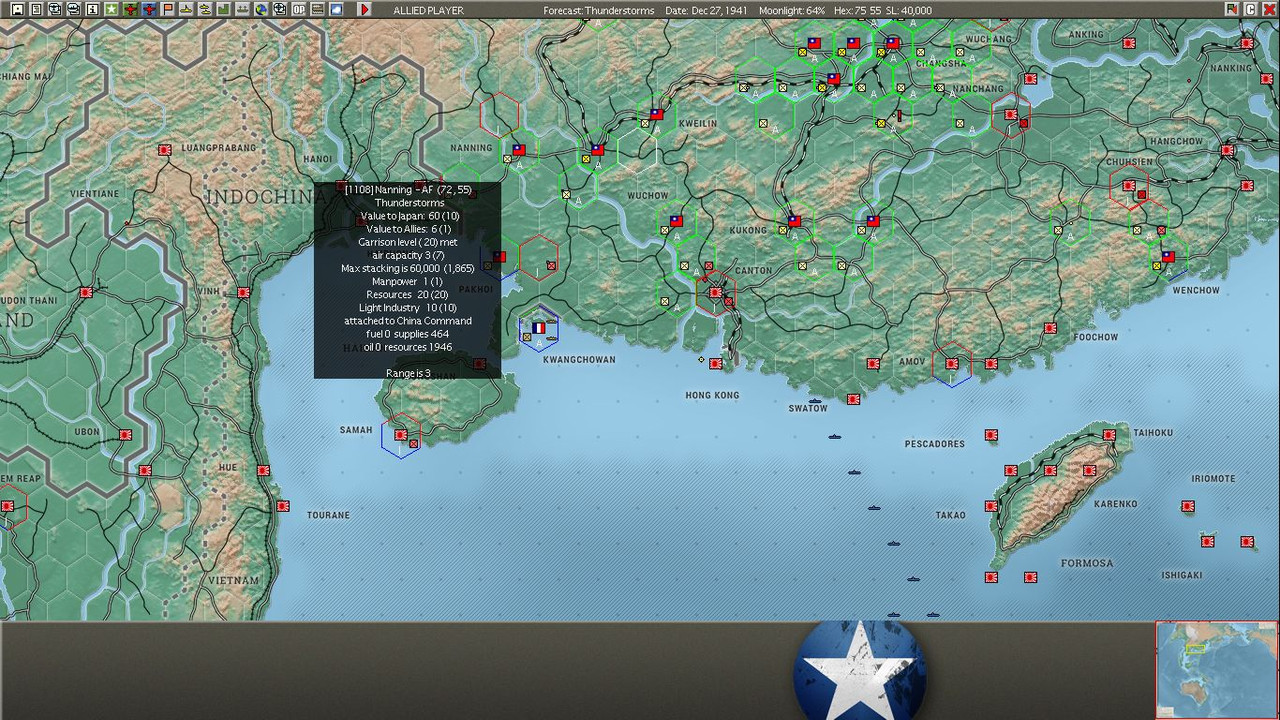Select the Japanese base at Nanchang

pyautogui.click(x=1011, y=115)
